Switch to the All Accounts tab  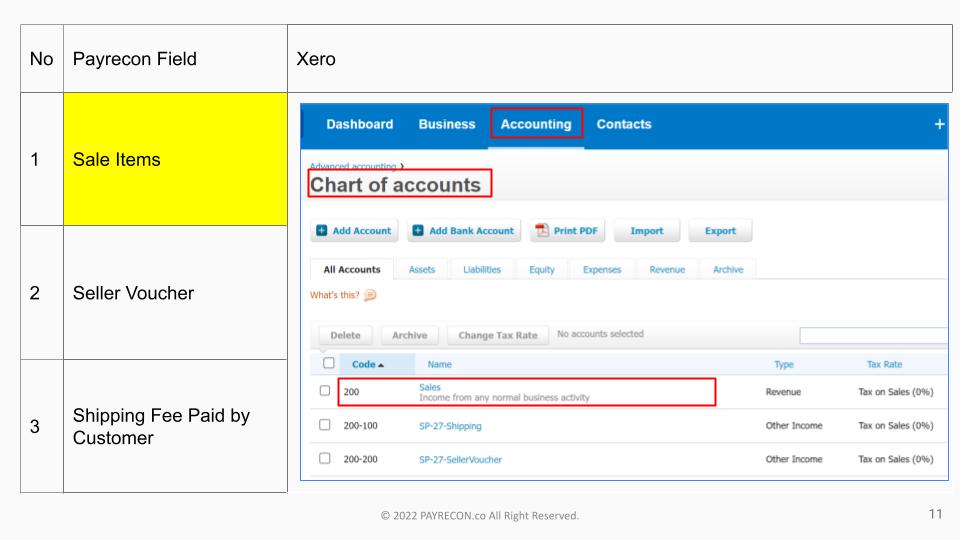tap(352, 269)
